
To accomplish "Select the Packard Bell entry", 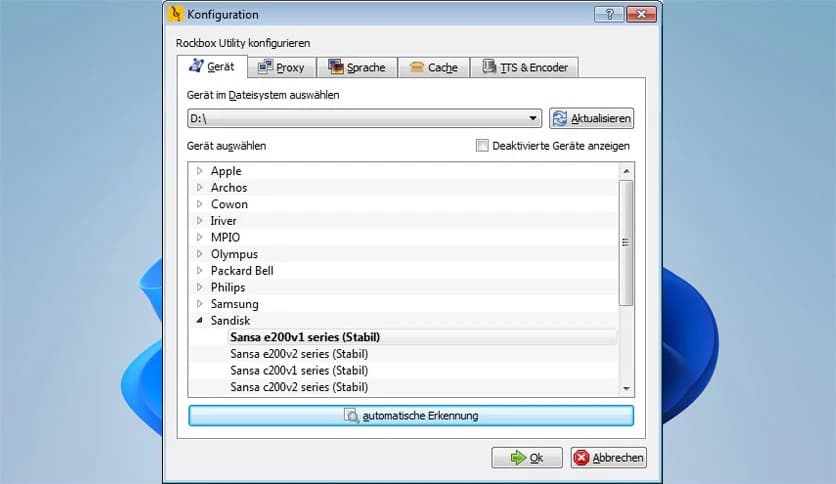I will click(x=242, y=270).
